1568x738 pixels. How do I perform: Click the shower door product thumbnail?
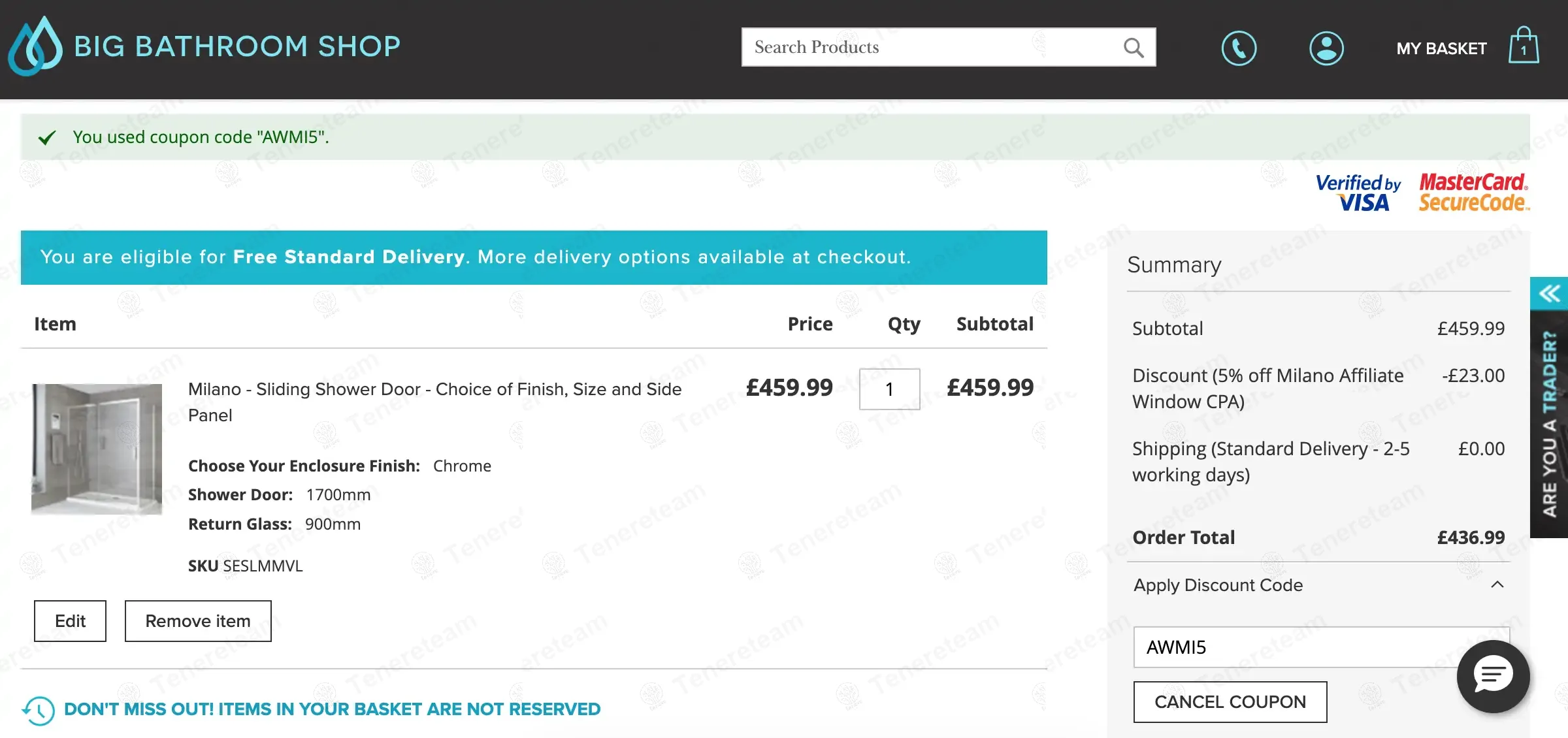[97, 449]
